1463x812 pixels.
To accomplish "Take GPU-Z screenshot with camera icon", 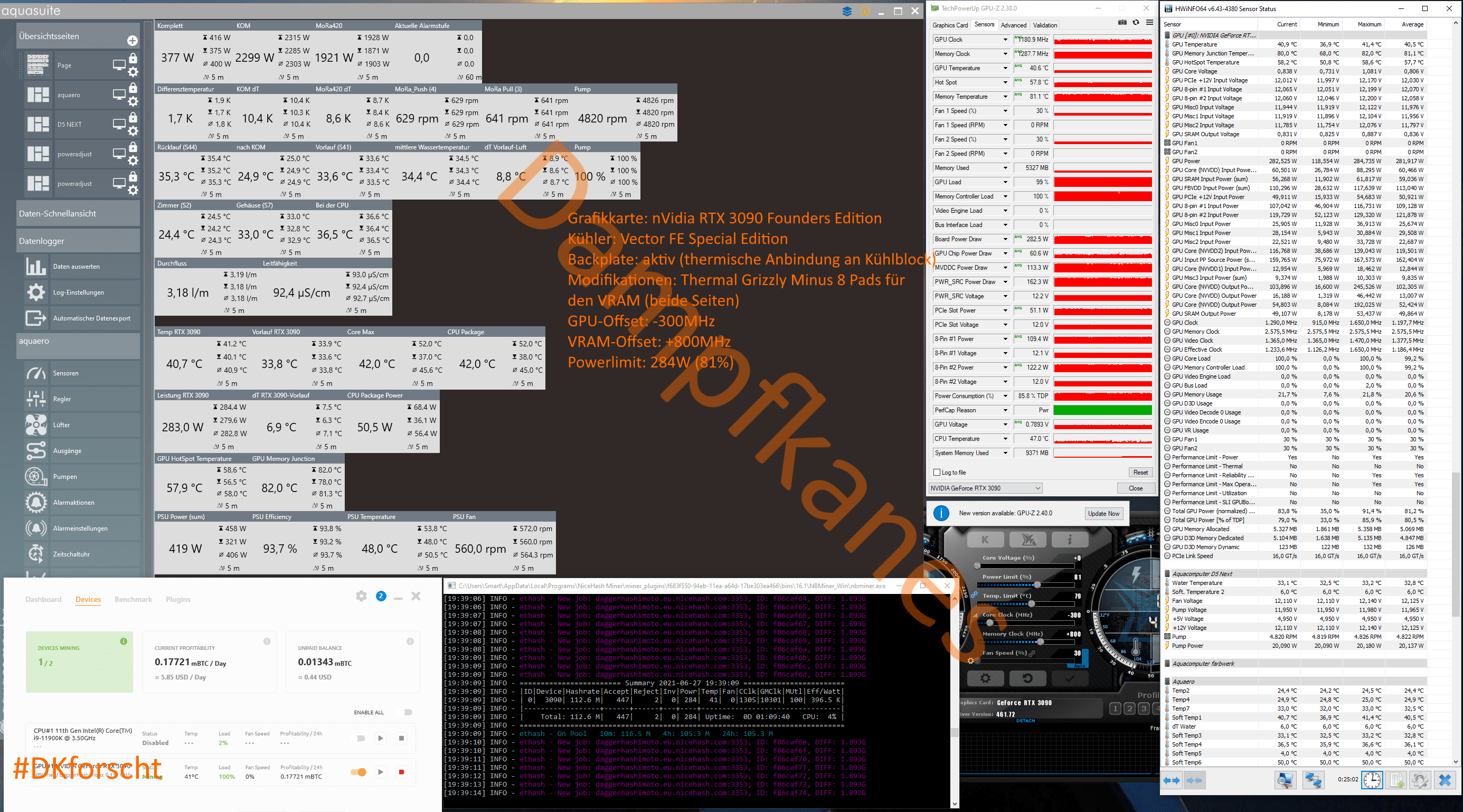I will (1122, 23).
